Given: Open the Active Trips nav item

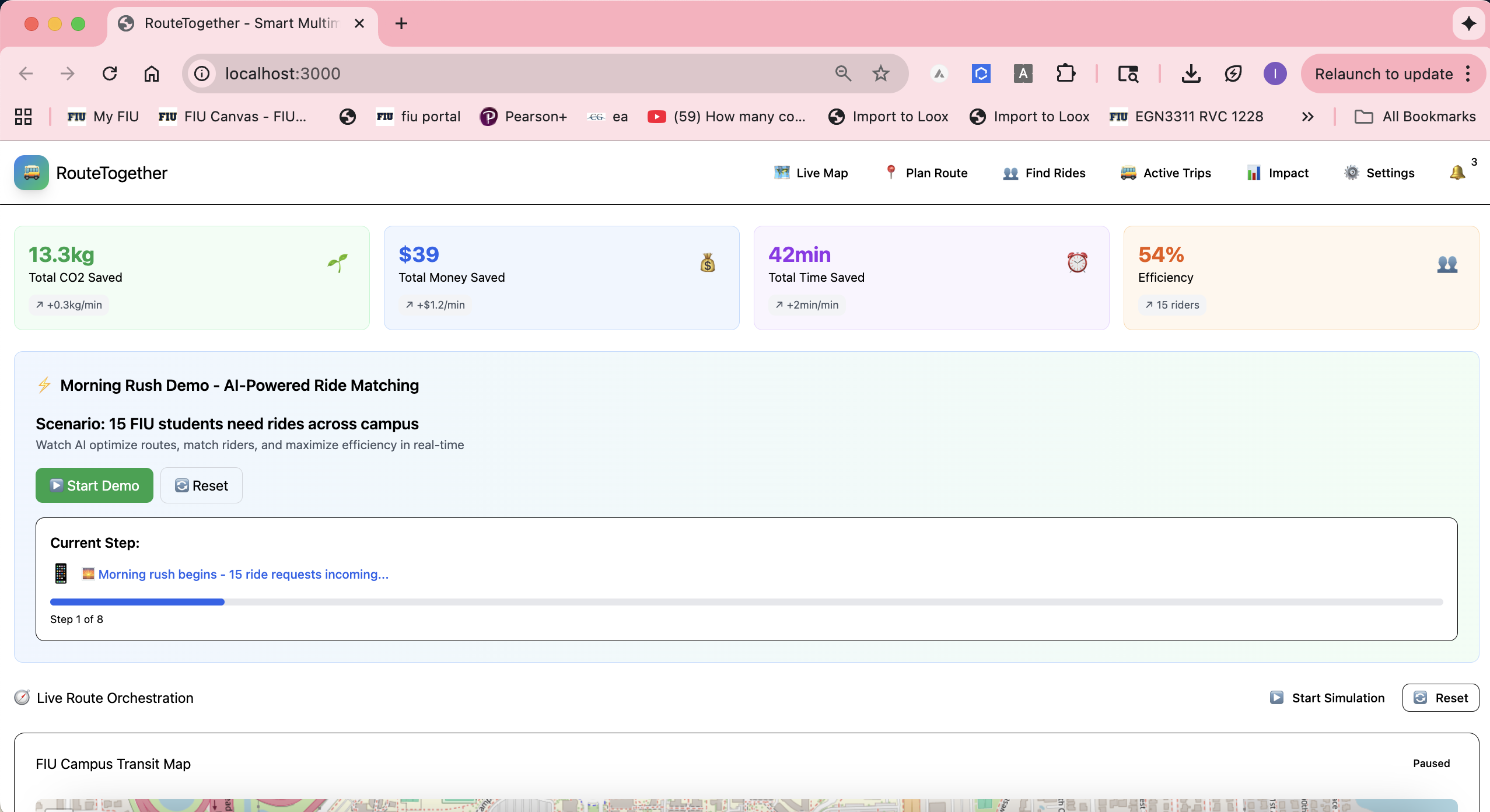Looking at the screenshot, I should (1166, 173).
